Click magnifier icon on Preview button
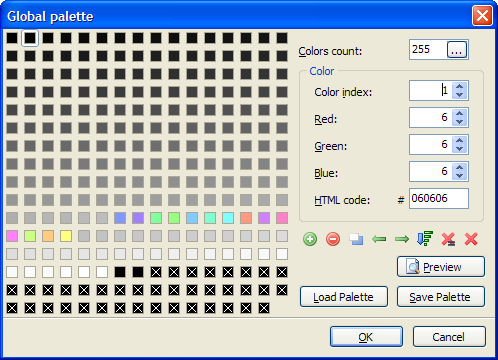This screenshot has height=360, width=498. [x=413, y=267]
